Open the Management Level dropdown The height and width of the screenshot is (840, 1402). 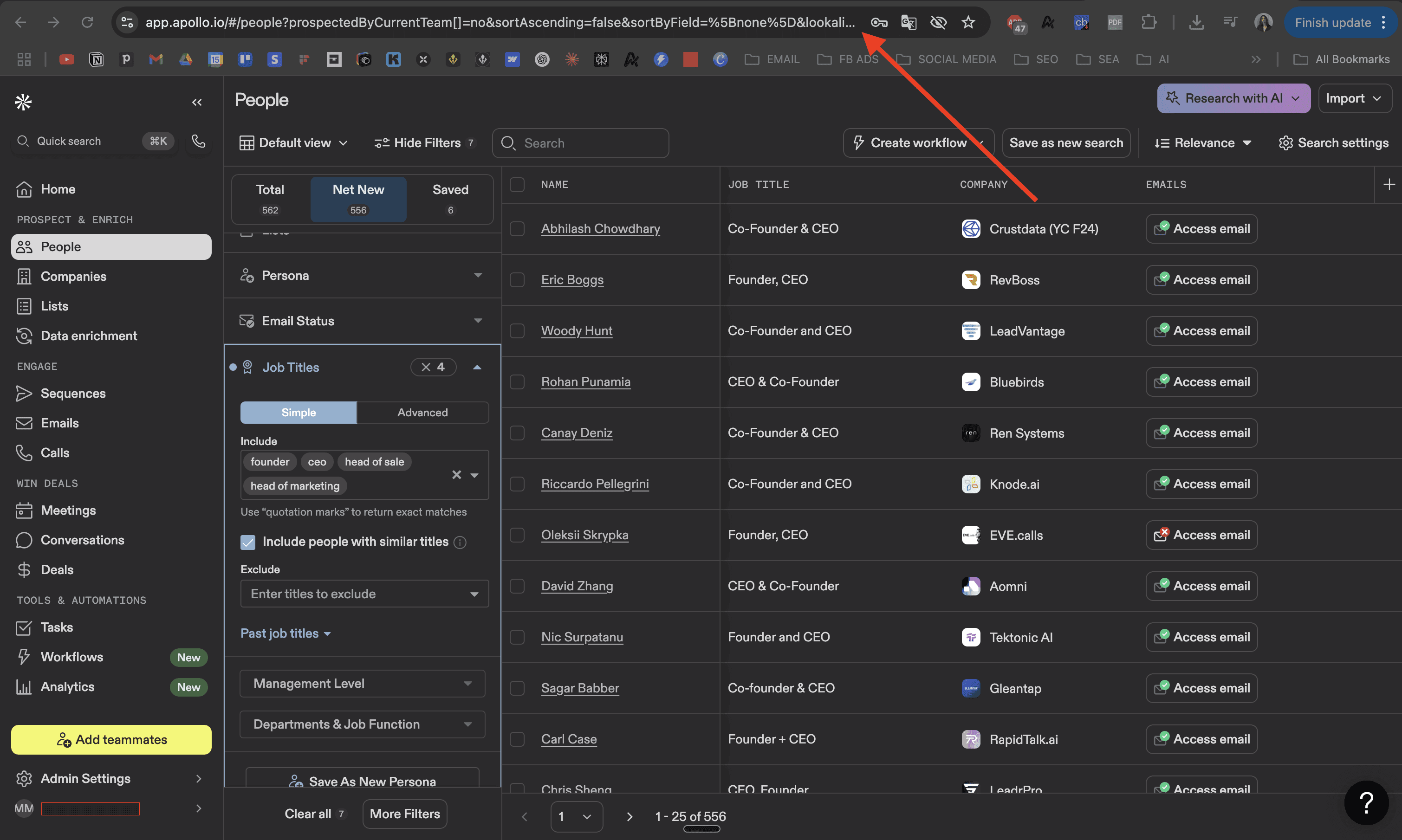pos(363,684)
